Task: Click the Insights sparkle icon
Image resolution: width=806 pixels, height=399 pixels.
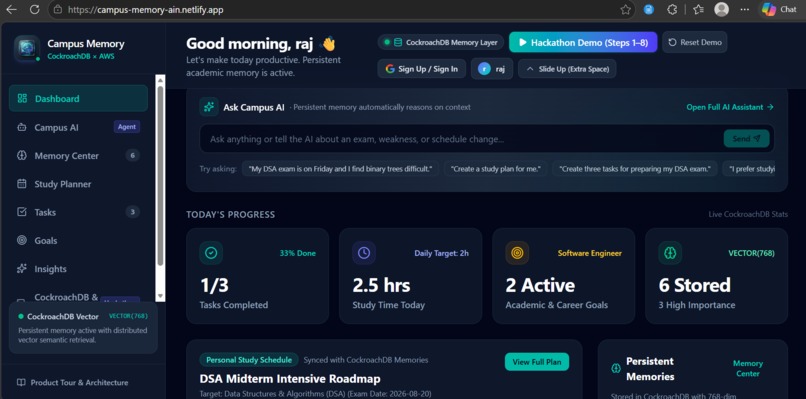Action: (x=22, y=268)
